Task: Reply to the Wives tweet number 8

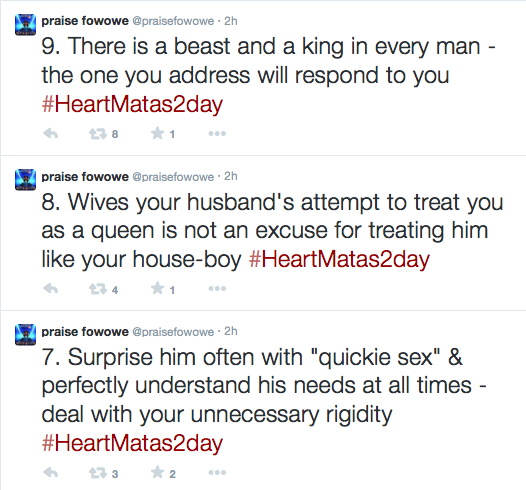Action: 51,289
